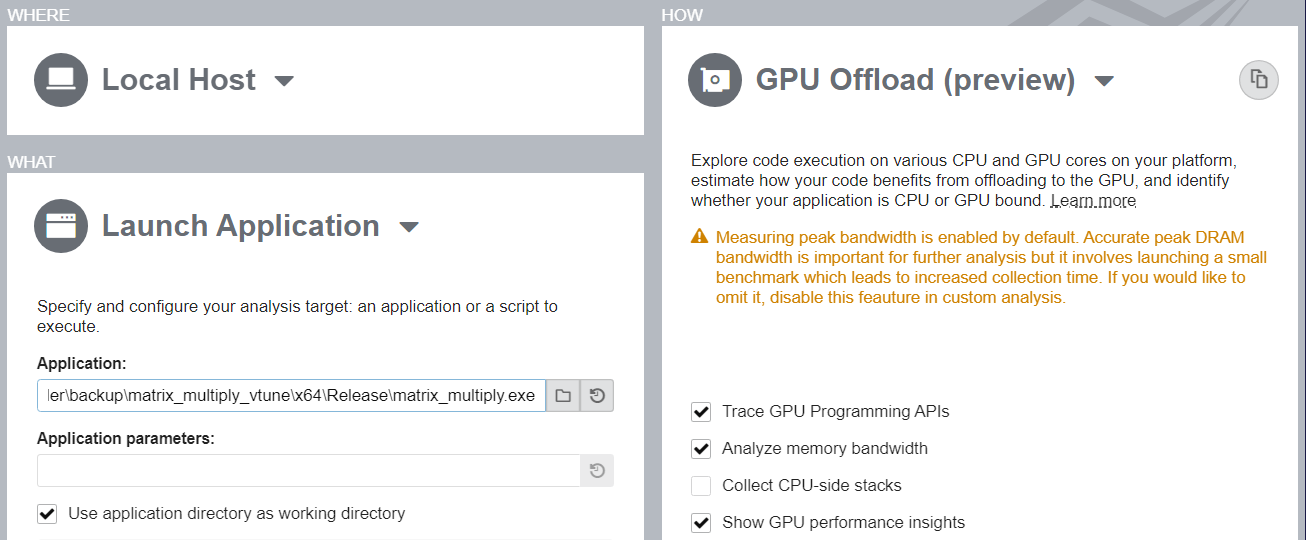Screen dimensions: 1306x540
Task: Open the Learn more link
Action: [1093, 201]
